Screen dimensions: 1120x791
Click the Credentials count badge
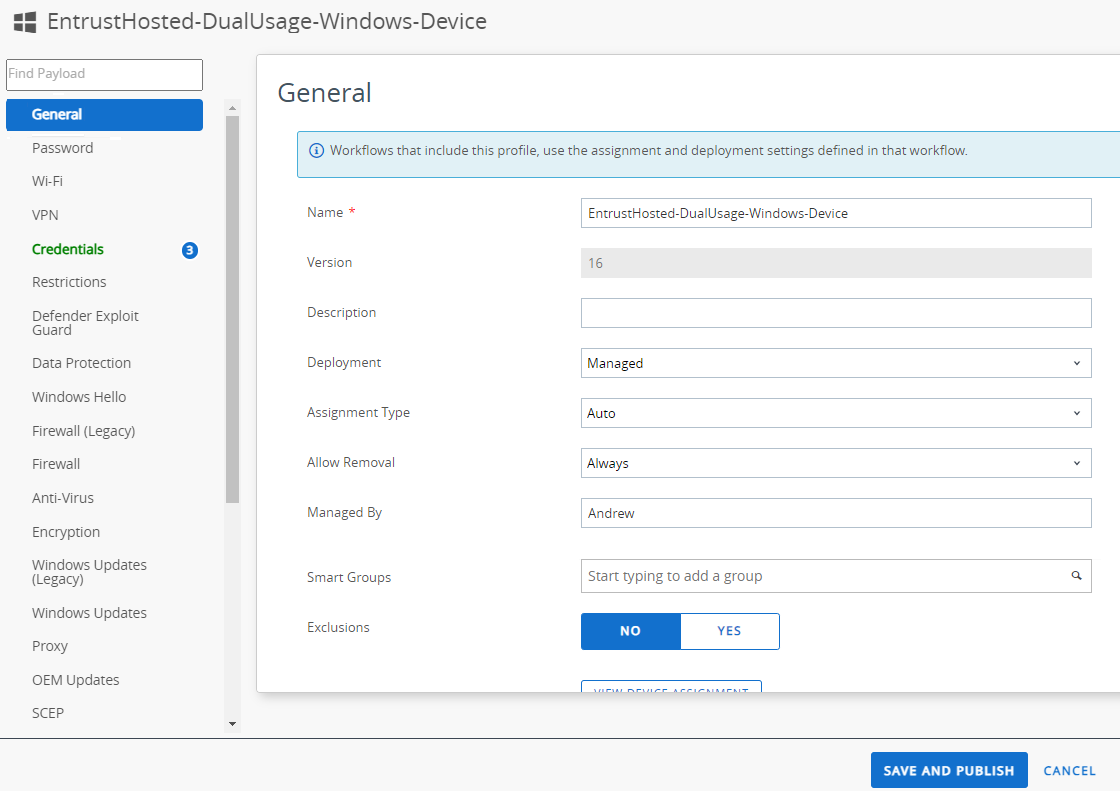coord(190,250)
